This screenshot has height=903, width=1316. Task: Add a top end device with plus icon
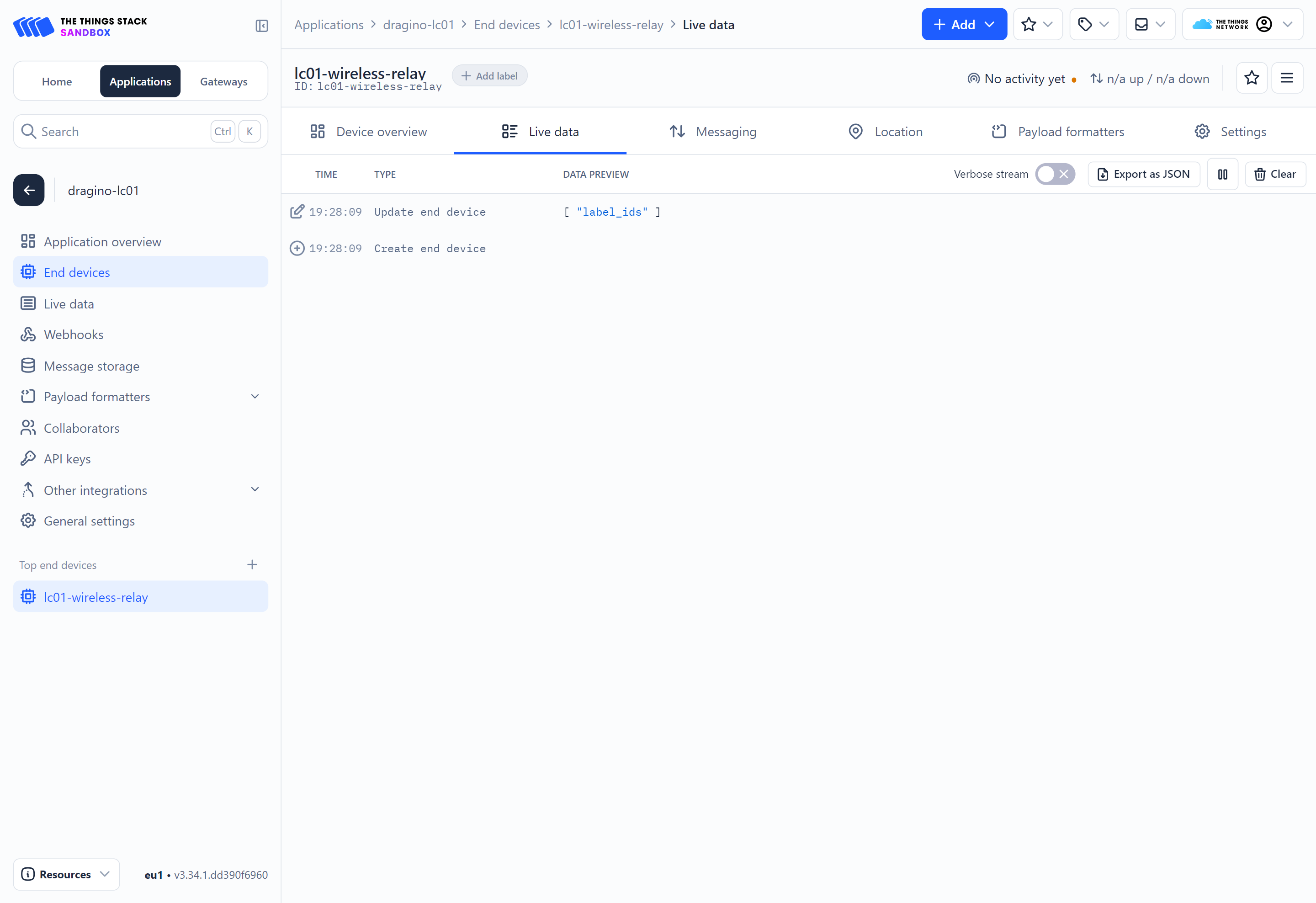[253, 564]
